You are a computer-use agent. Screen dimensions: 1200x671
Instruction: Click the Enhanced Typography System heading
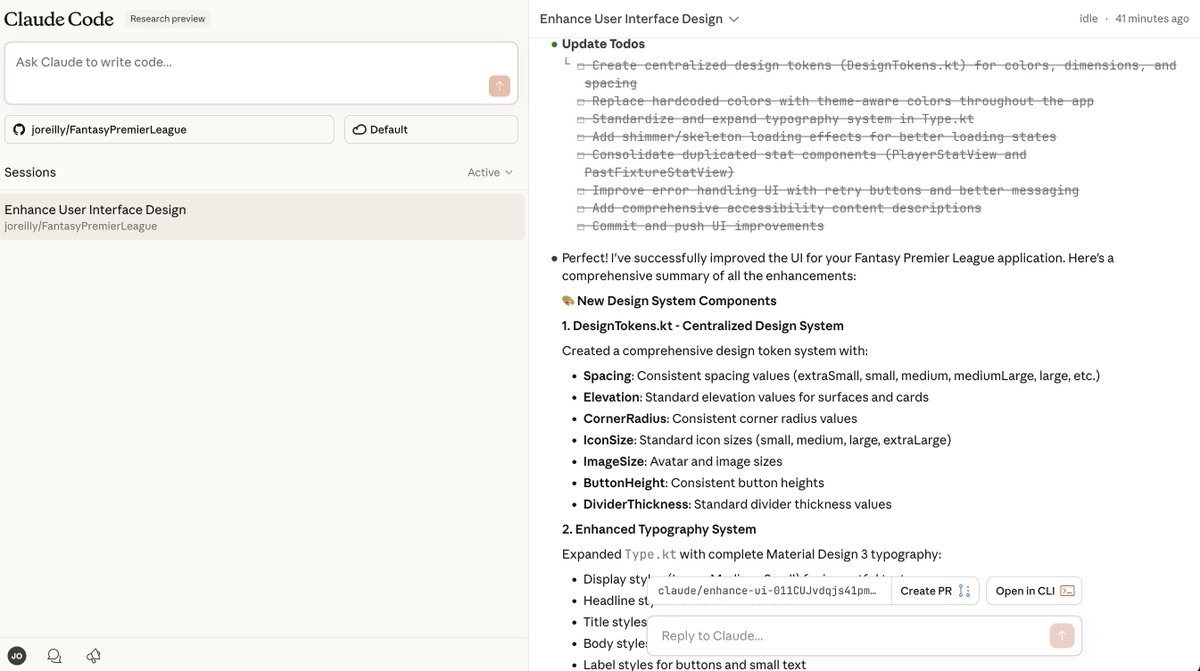(659, 530)
